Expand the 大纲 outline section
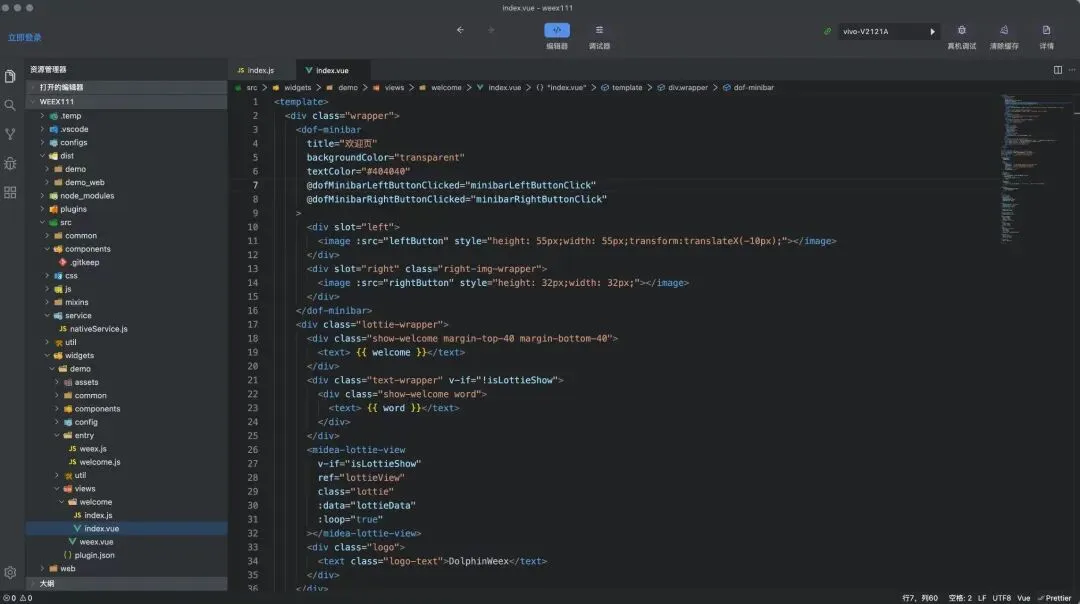The width and height of the screenshot is (1080, 604). coord(127,583)
